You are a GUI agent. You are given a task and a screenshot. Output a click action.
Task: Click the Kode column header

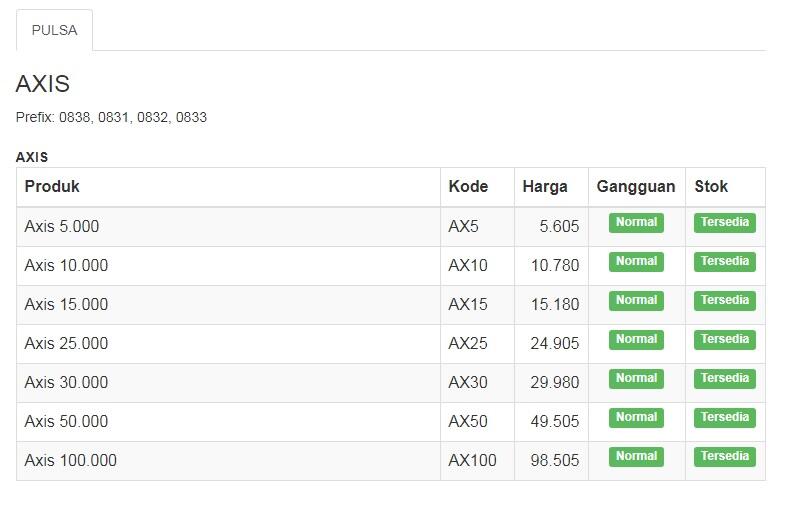pos(477,187)
